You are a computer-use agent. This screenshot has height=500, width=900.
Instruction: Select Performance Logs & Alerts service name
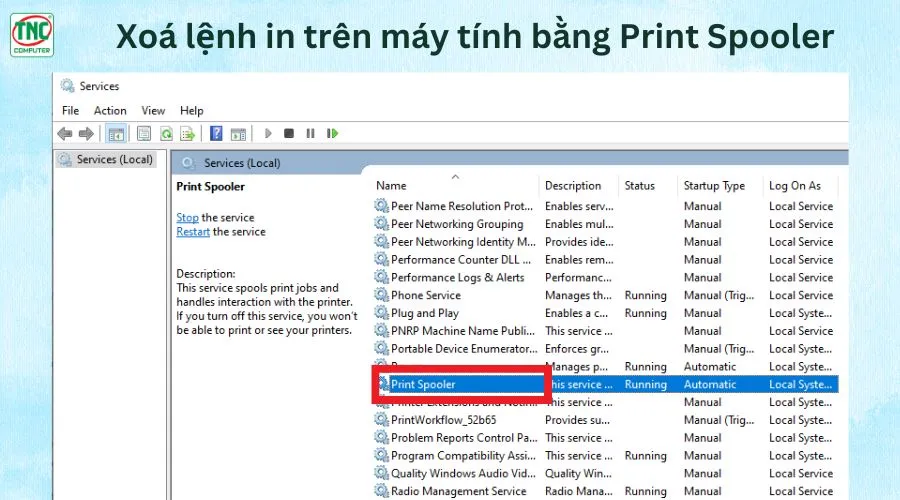(x=457, y=277)
